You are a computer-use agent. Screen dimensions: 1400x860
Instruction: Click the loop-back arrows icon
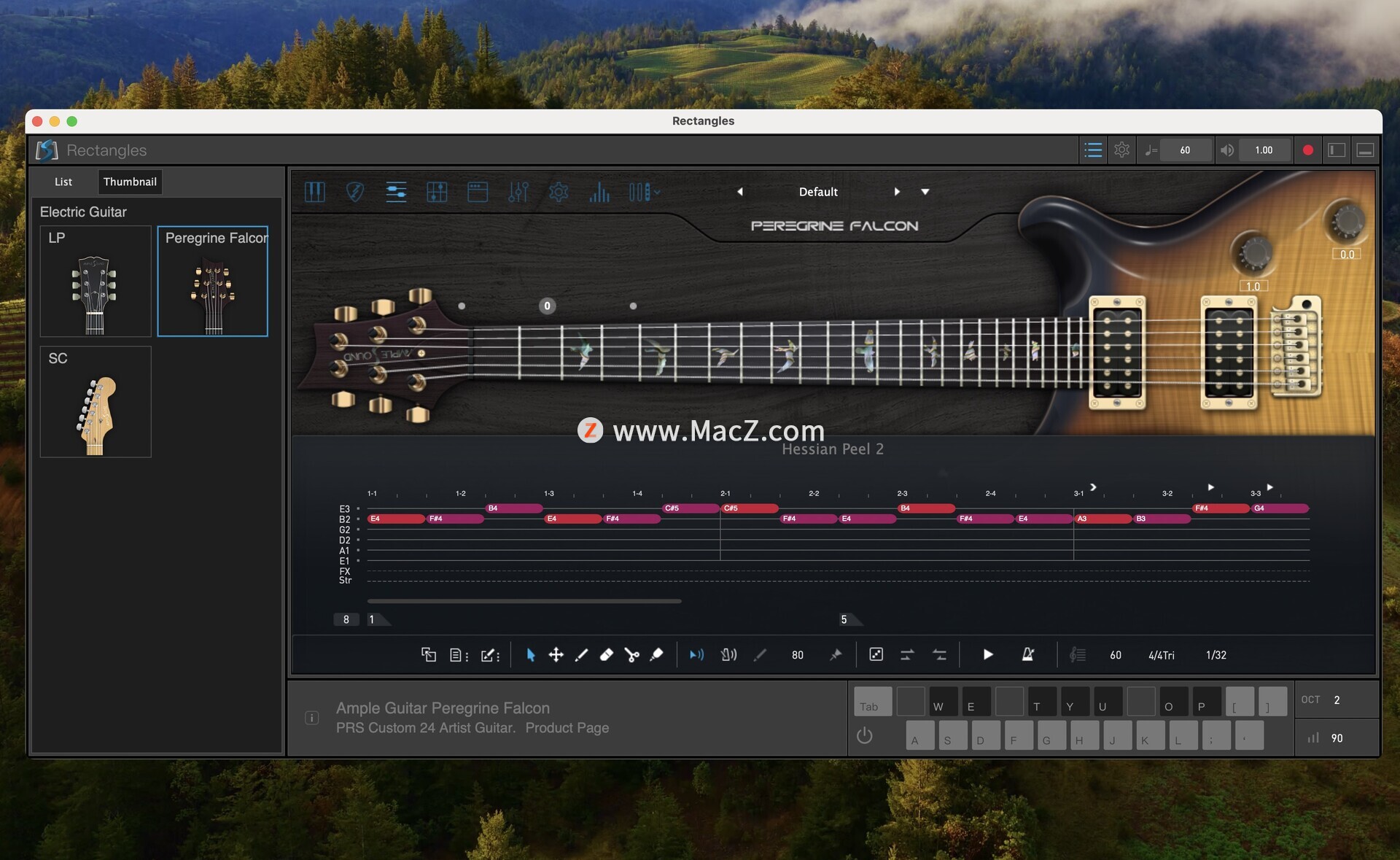click(x=940, y=655)
